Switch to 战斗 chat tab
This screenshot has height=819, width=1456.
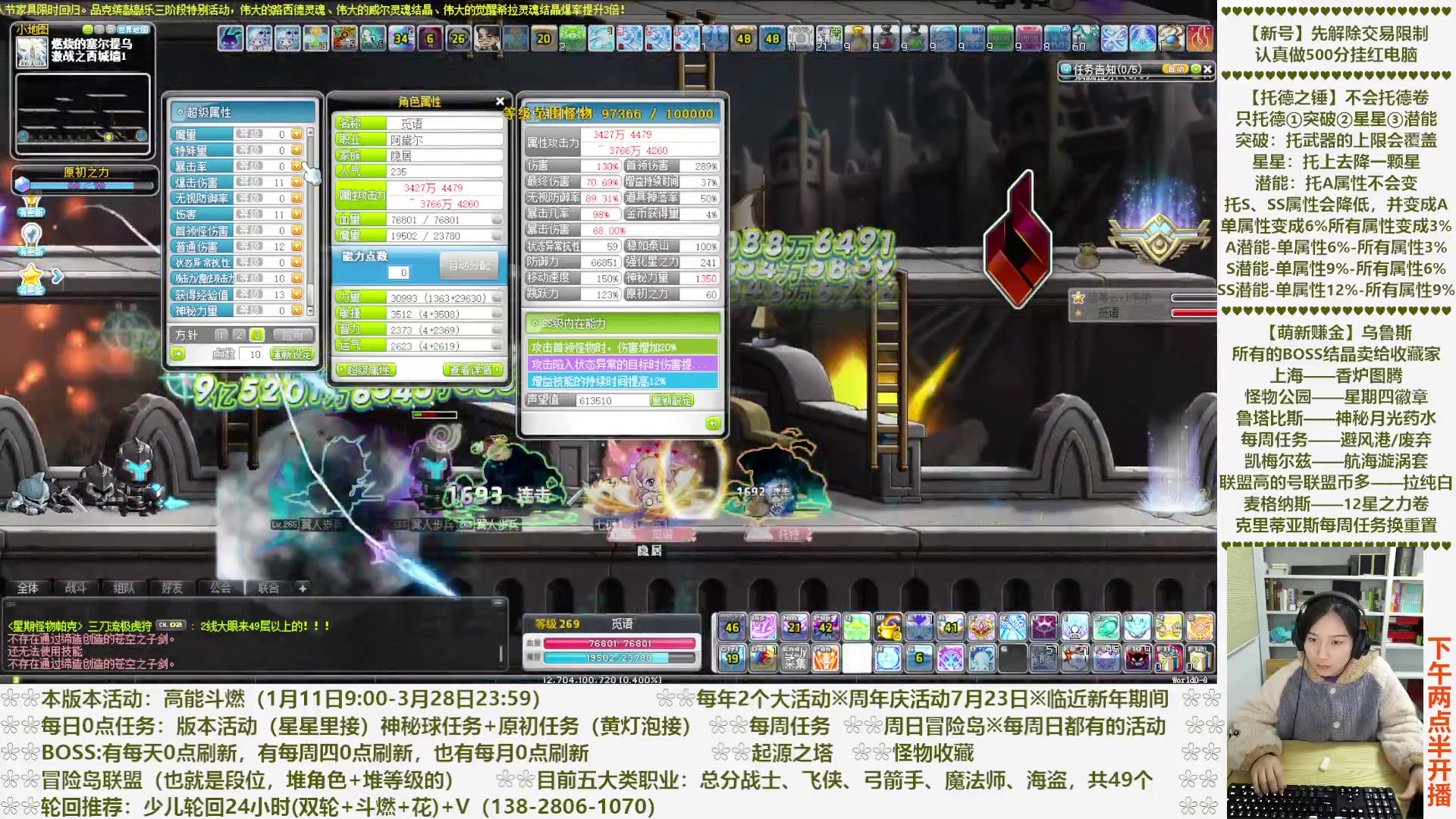click(76, 588)
